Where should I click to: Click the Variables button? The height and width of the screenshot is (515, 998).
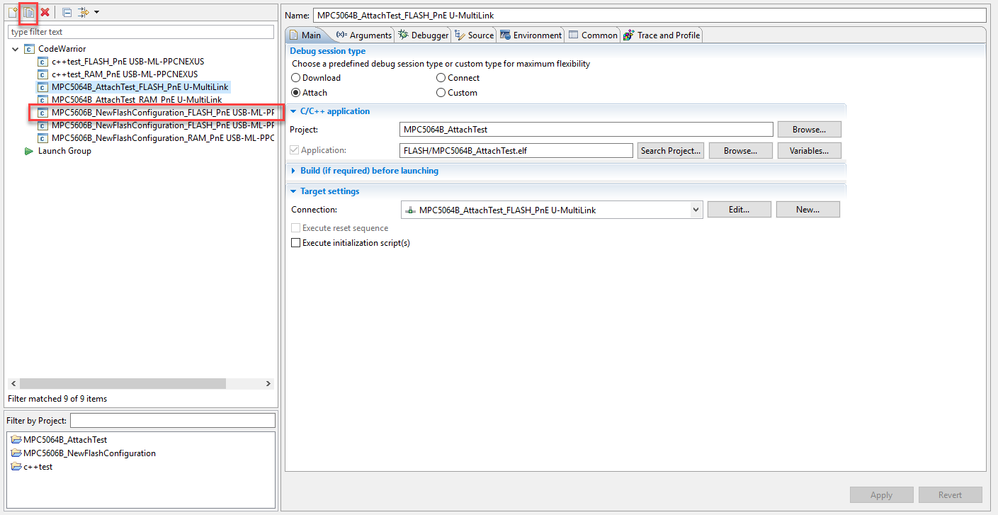tap(809, 151)
